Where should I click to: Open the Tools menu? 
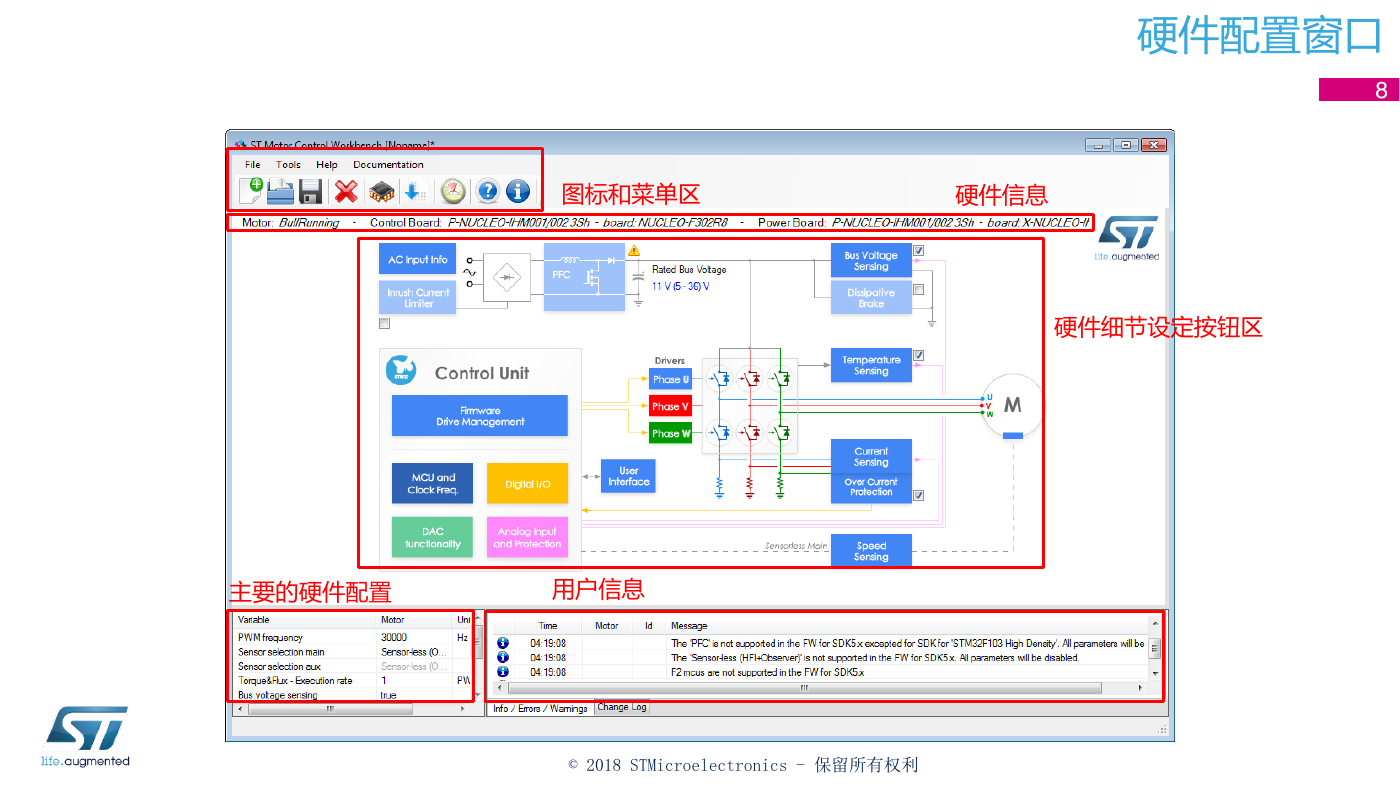(x=288, y=165)
